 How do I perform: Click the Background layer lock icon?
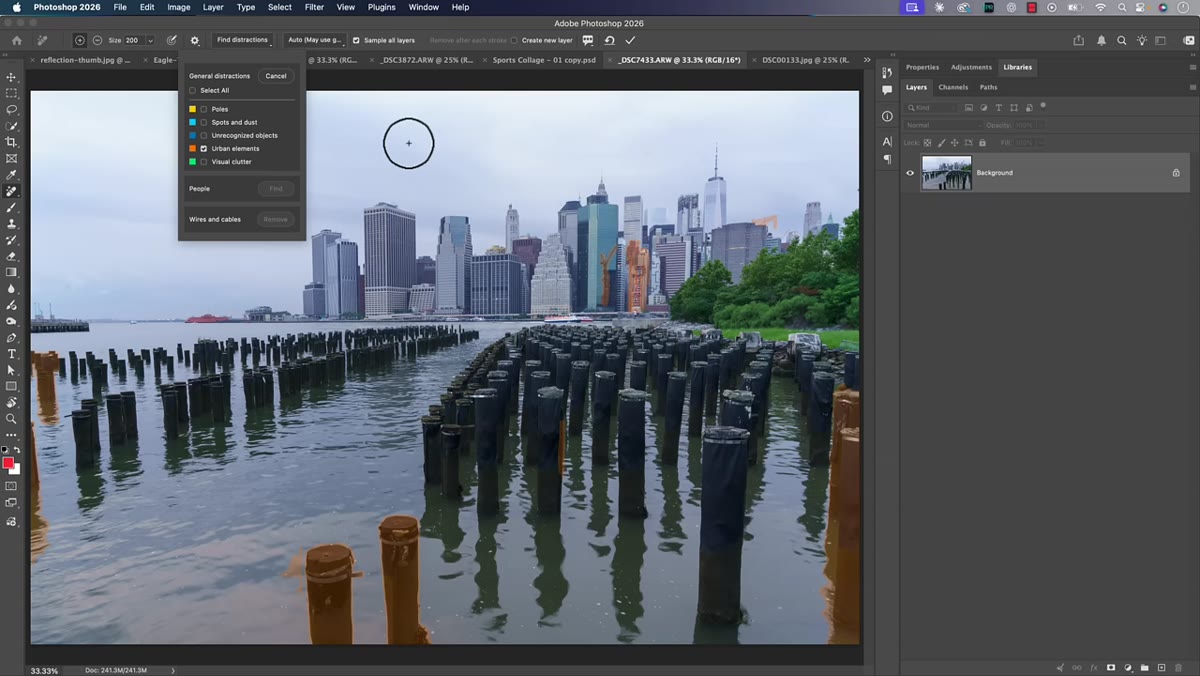[1176, 173]
